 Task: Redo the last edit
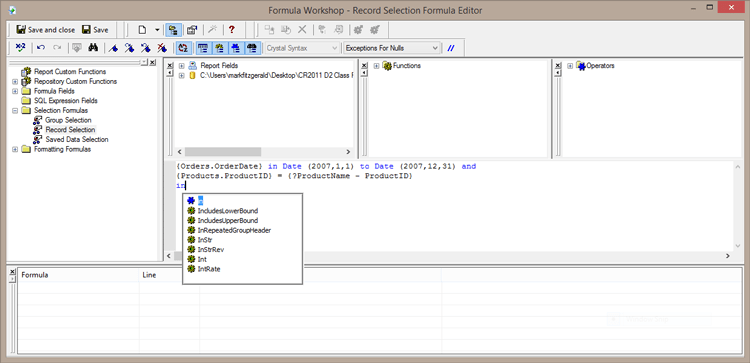57,47
